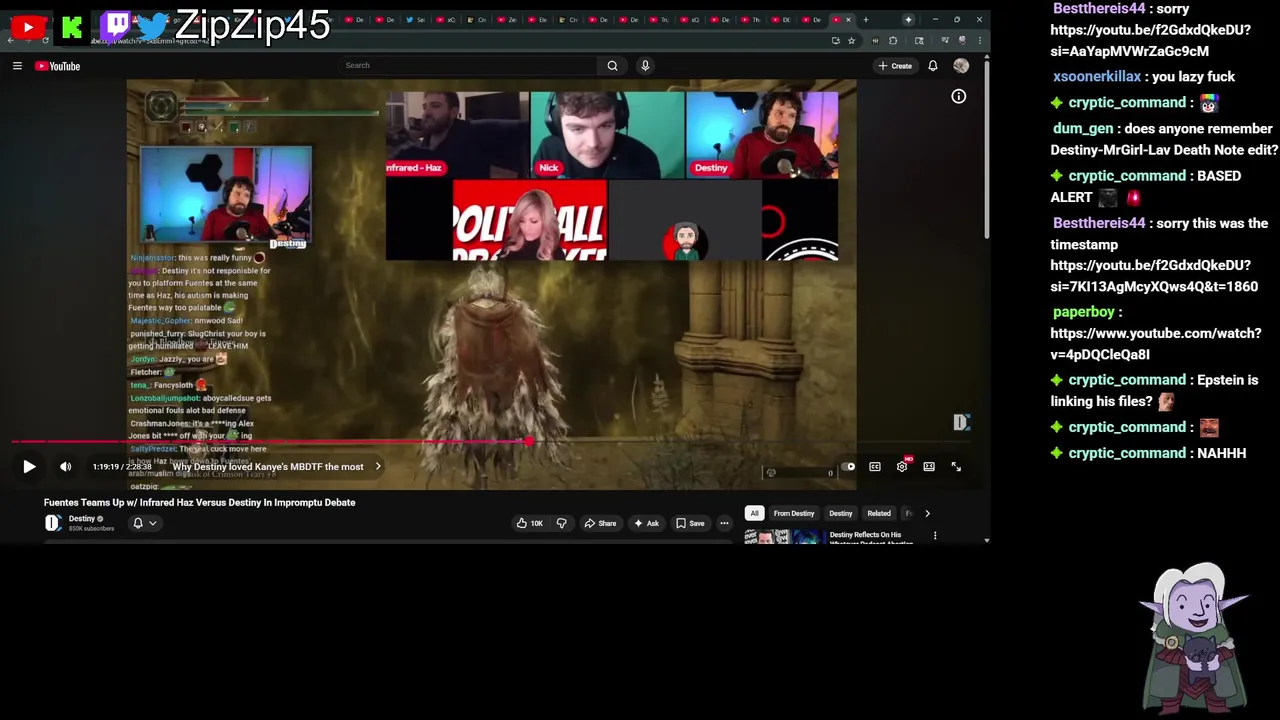
Task: Click the red YouTube logo in the overlay
Action: pyautogui.click(x=27, y=28)
